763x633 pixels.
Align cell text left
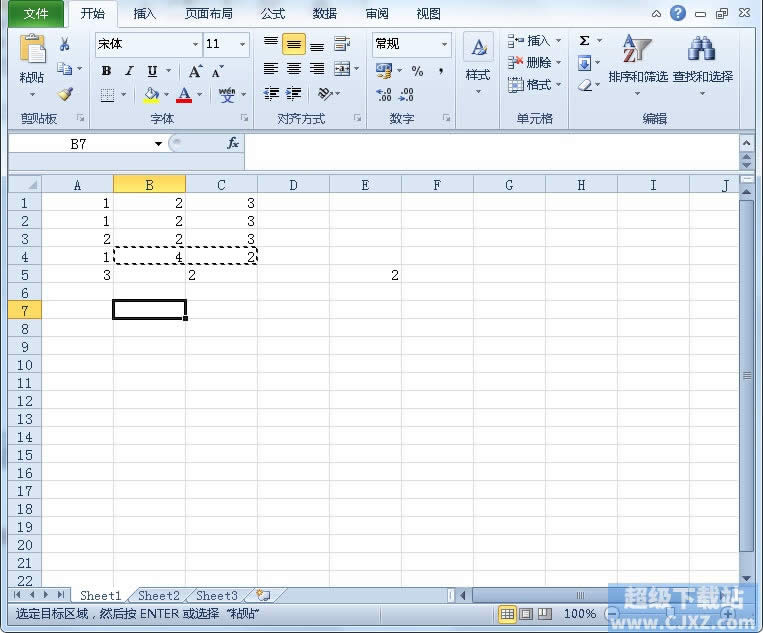tap(271, 69)
